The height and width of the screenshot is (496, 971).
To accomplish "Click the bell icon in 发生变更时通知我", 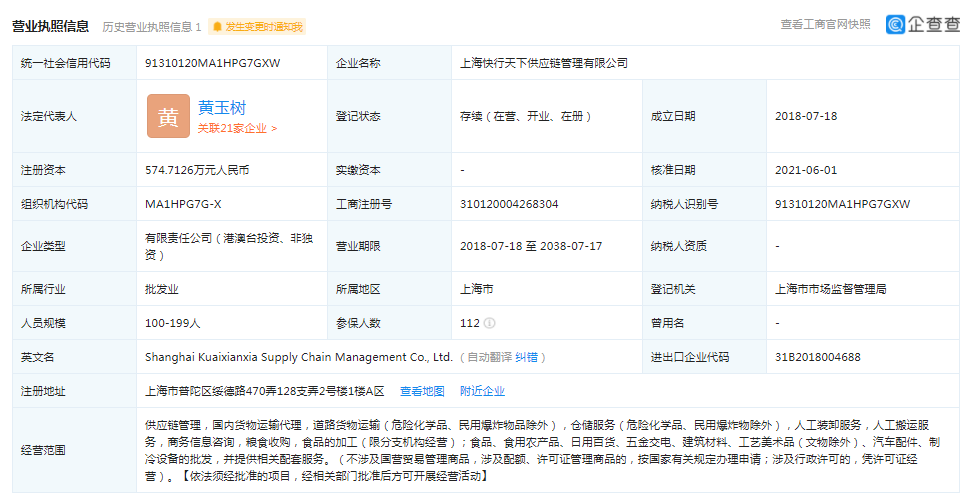I will point(217,27).
